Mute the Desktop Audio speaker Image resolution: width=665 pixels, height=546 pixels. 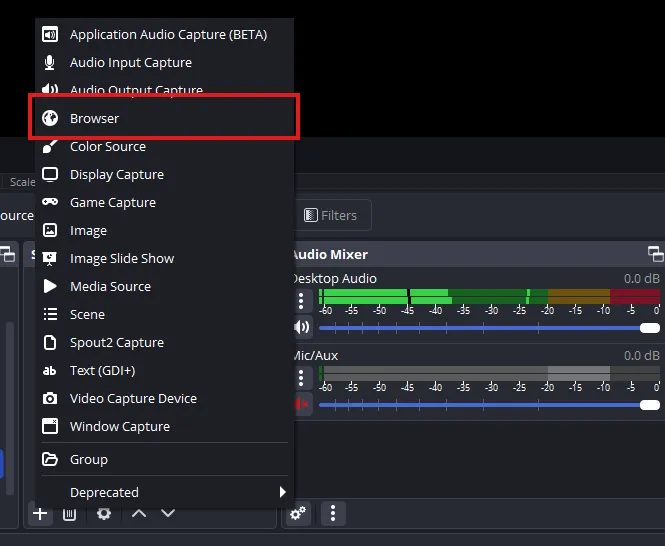[x=301, y=327]
